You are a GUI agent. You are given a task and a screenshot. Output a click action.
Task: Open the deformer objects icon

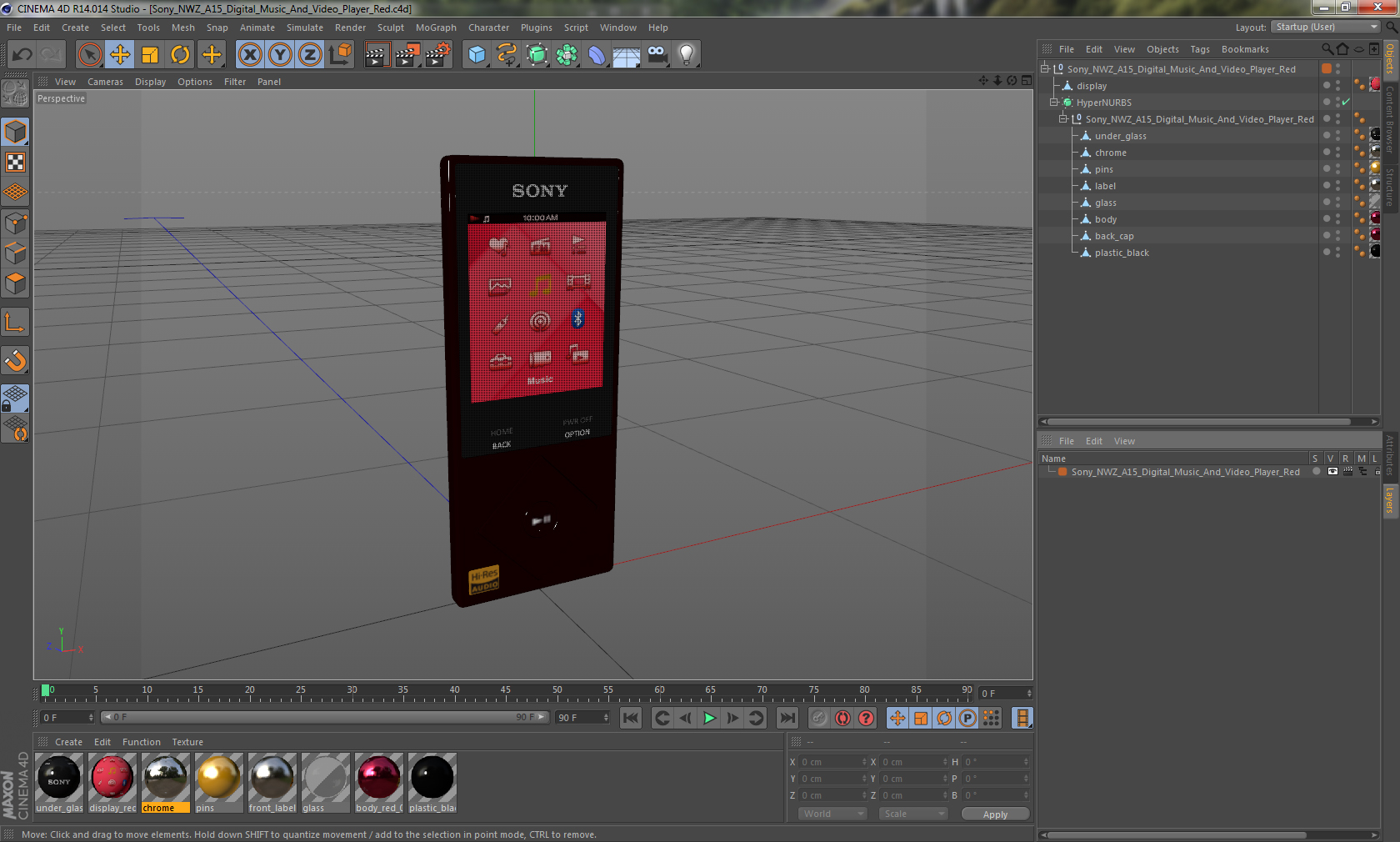click(597, 55)
